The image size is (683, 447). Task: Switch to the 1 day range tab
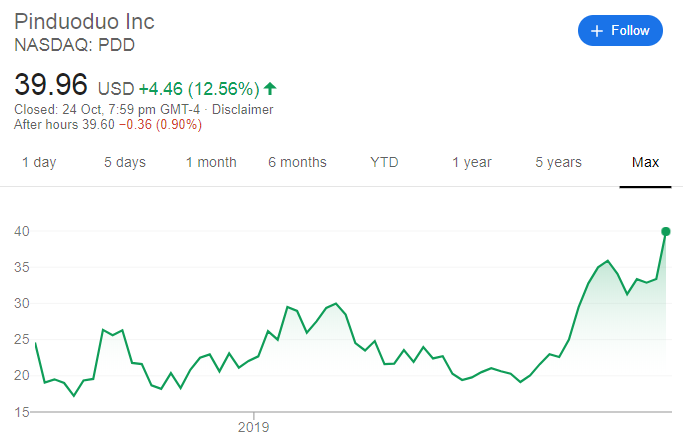tap(39, 162)
